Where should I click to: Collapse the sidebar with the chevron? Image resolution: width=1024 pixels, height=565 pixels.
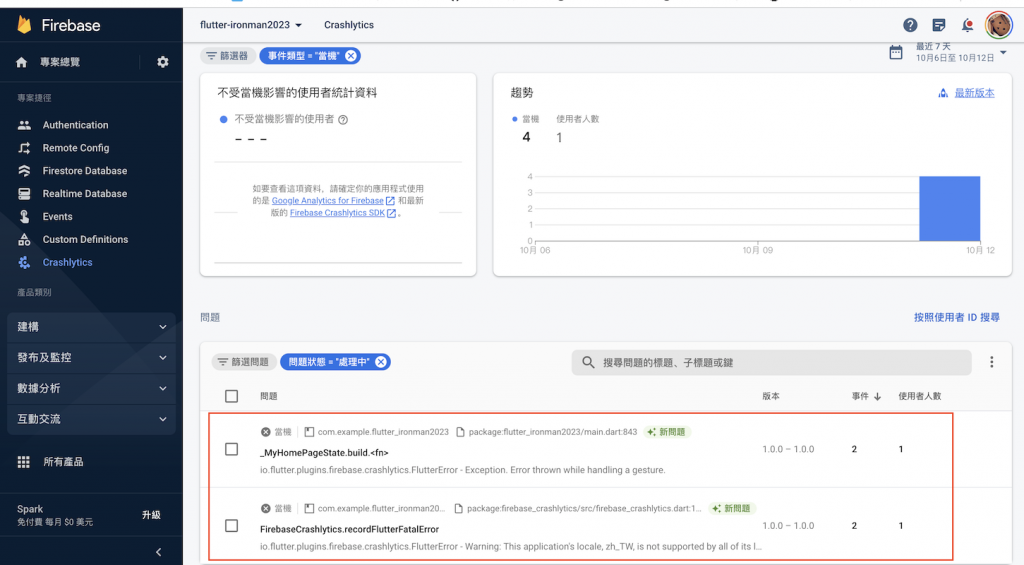tap(158, 552)
